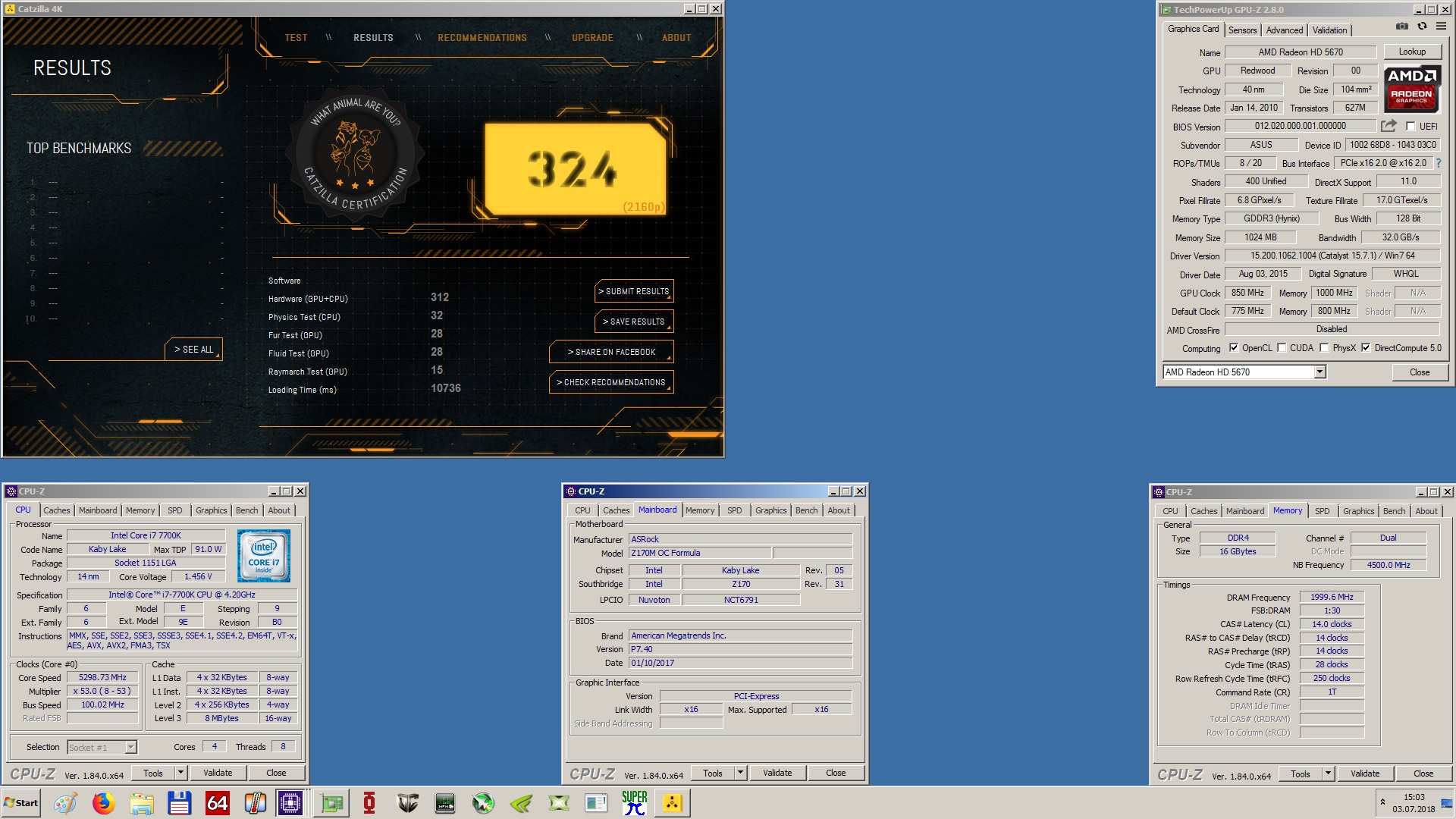
Task: Expand Tools dropdown arrow in Memory CPU-Z window
Action: click(1328, 773)
